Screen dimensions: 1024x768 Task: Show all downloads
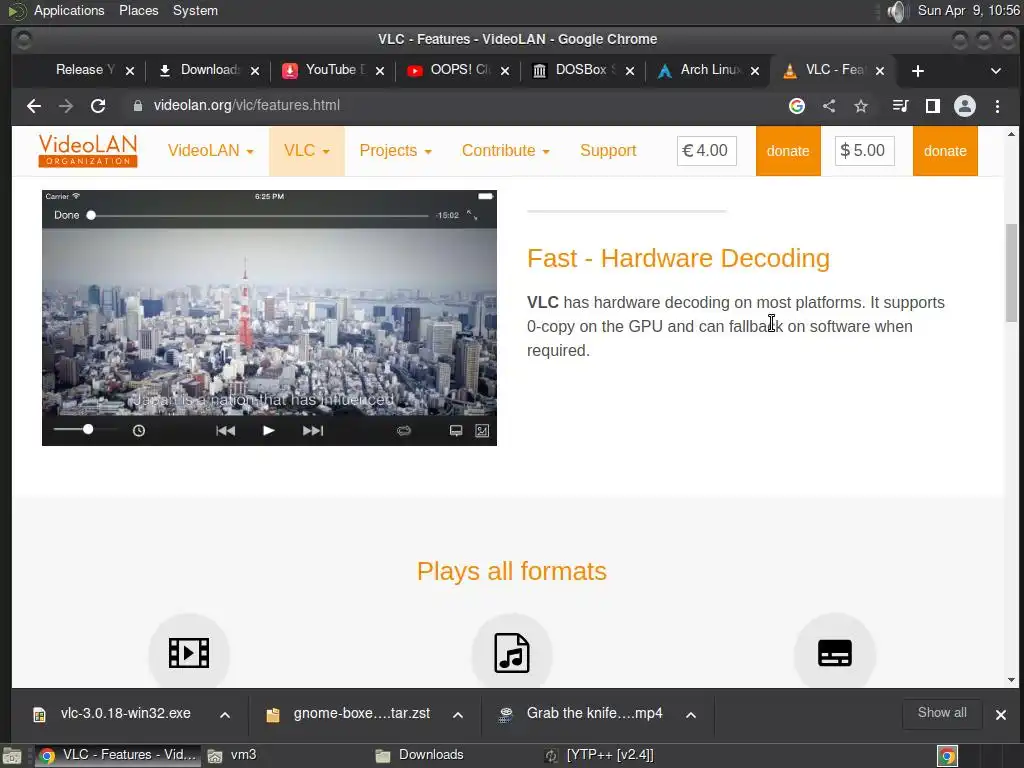942,713
